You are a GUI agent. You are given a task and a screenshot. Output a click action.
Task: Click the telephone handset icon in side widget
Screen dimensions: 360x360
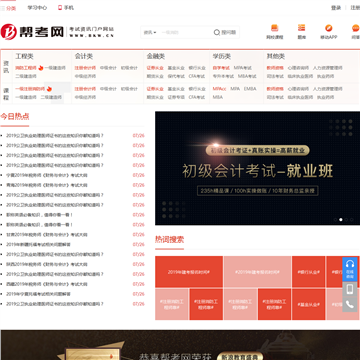coord(350,304)
